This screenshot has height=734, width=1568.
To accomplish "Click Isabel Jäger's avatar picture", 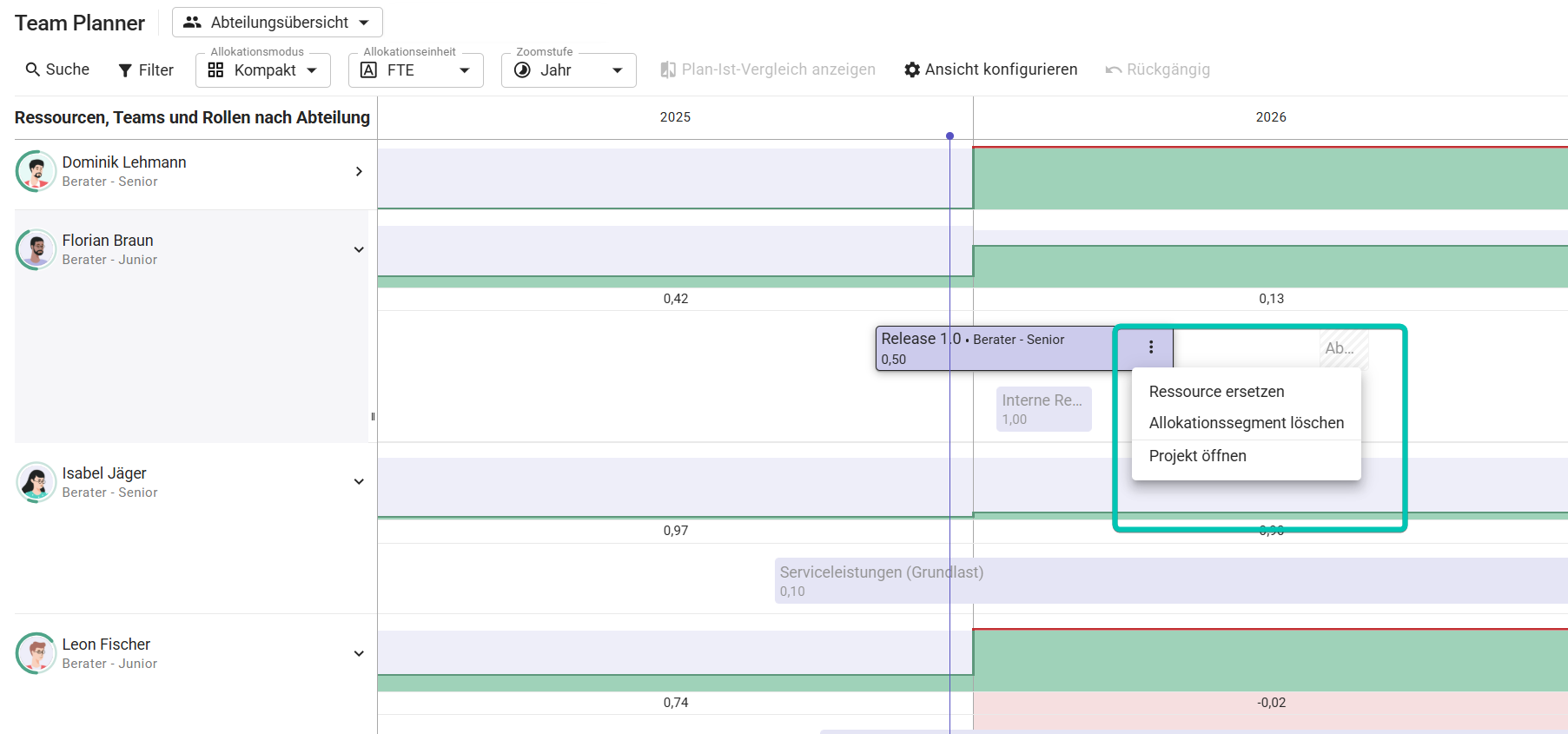I will coord(36,482).
